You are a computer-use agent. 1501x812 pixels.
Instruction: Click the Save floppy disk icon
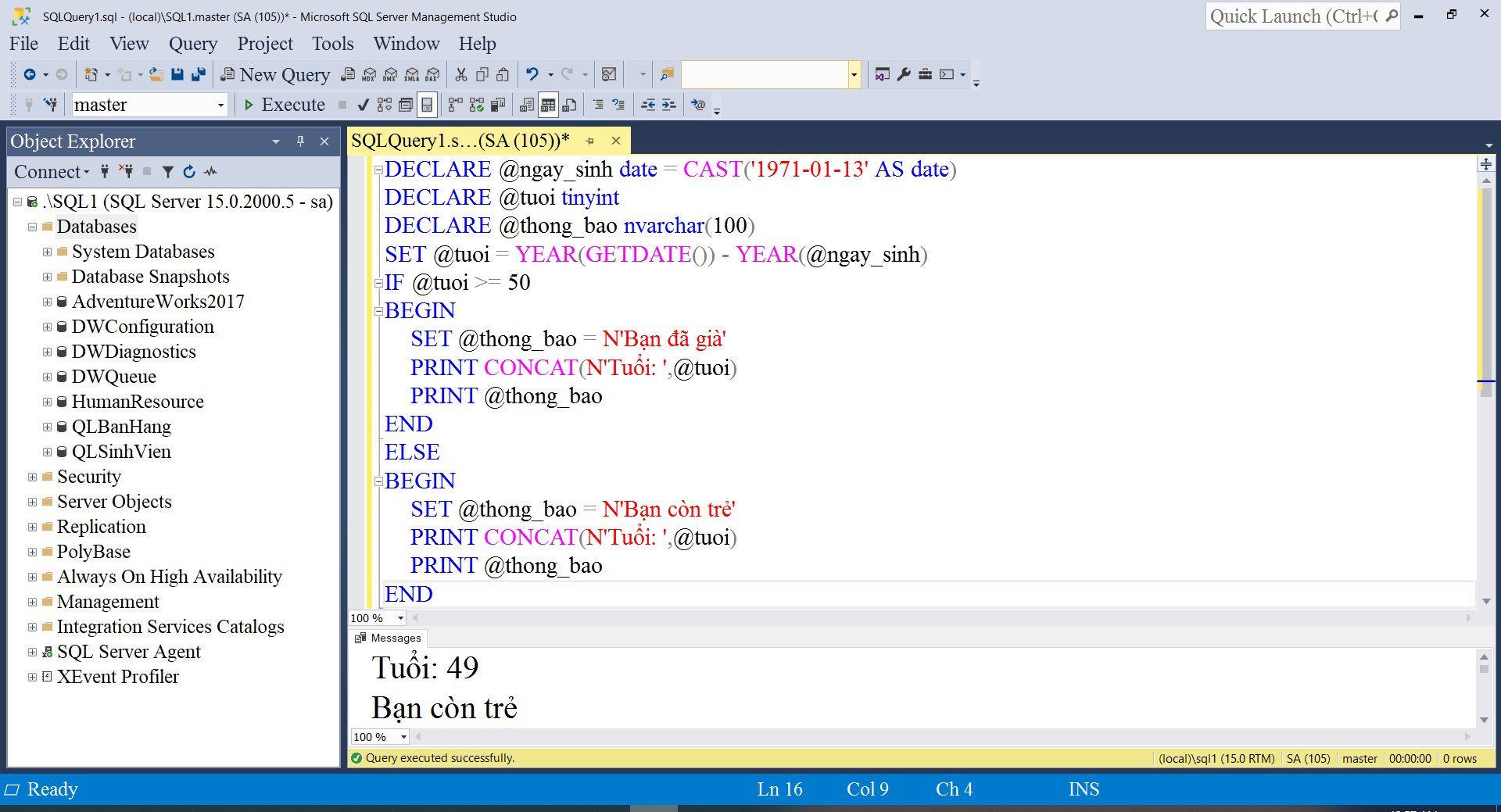pos(177,74)
